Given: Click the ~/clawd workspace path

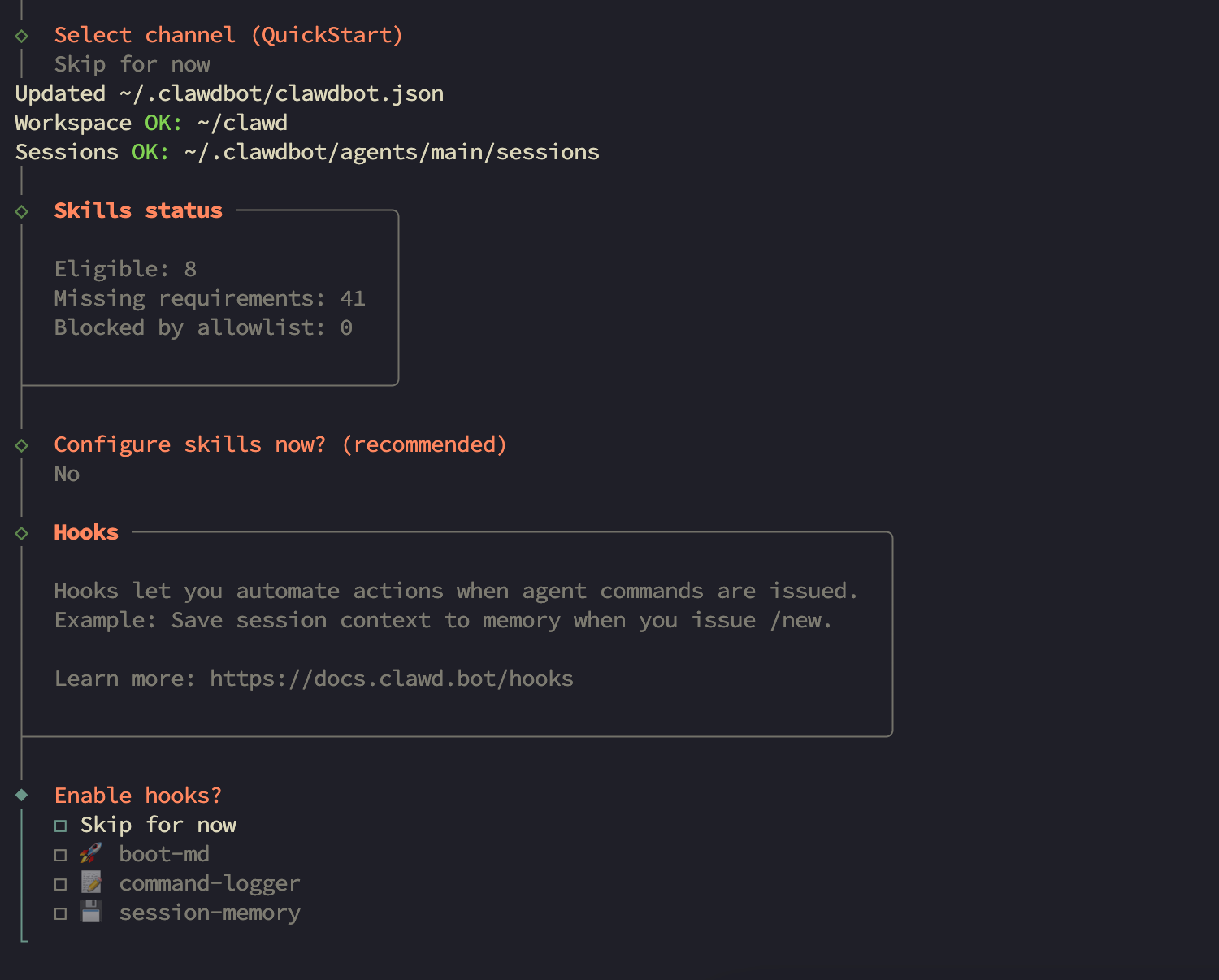Looking at the screenshot, I should pos(242,123).
